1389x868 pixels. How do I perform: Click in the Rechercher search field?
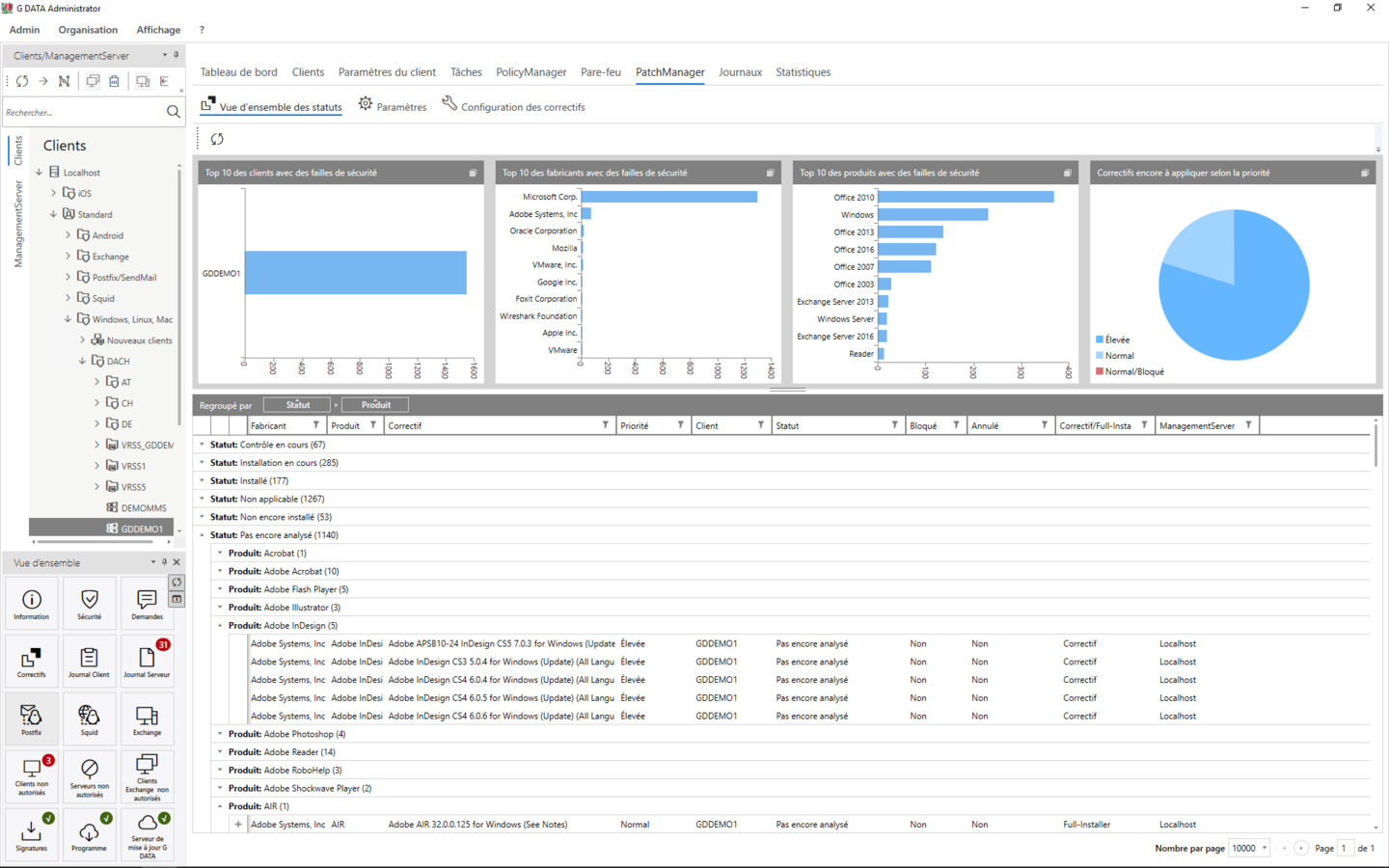[x=84, y=112]
